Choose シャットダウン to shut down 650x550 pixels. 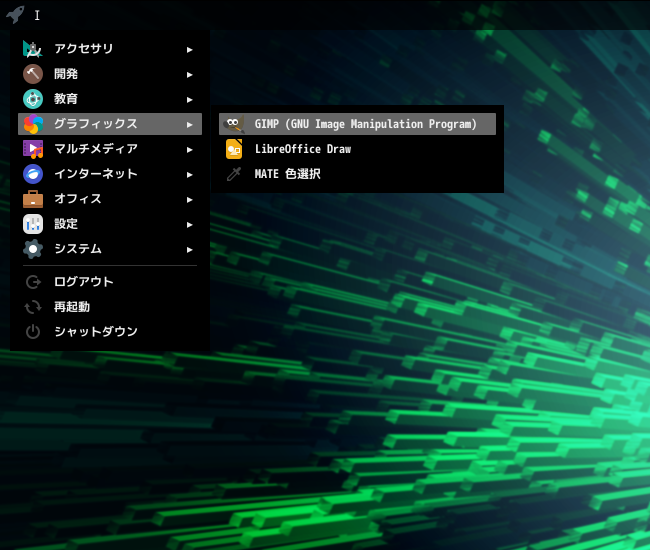pyautogui.click(x=110, y=332)
